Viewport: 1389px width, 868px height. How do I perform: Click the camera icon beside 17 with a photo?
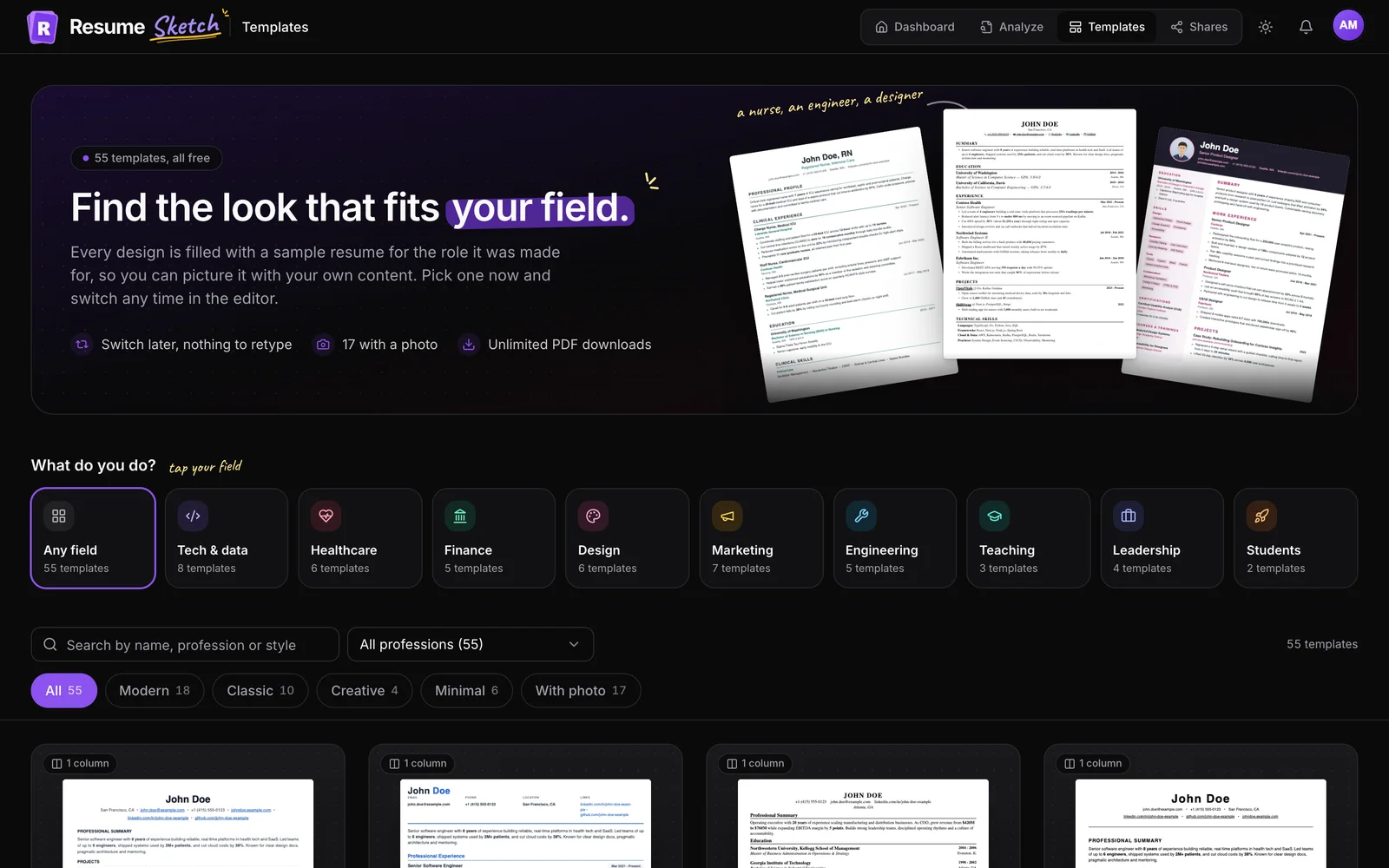click(x=323, y=345)
